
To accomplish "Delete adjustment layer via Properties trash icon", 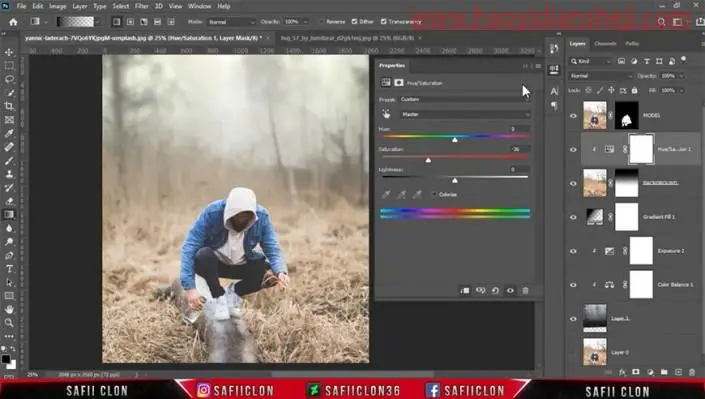I will (525, 291).
